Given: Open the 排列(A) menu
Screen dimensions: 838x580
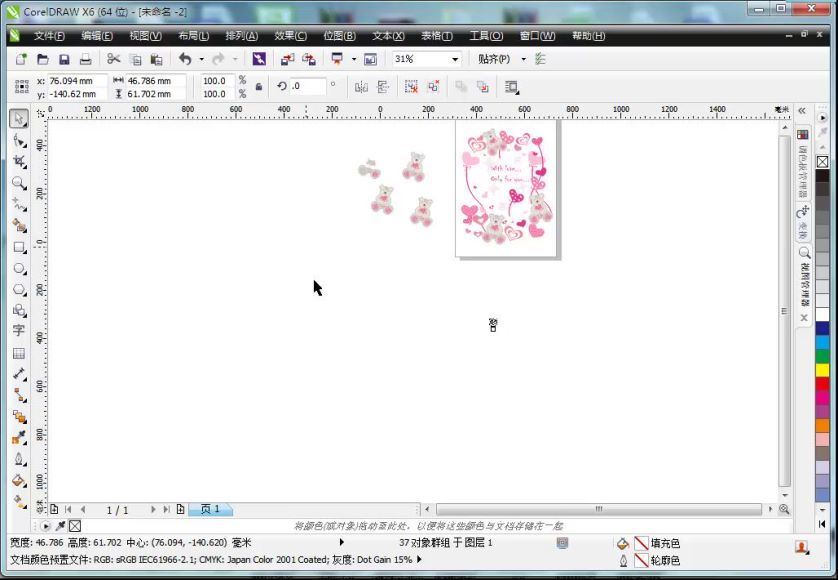Looking at the screenshot, I should [x=242, y=36].
